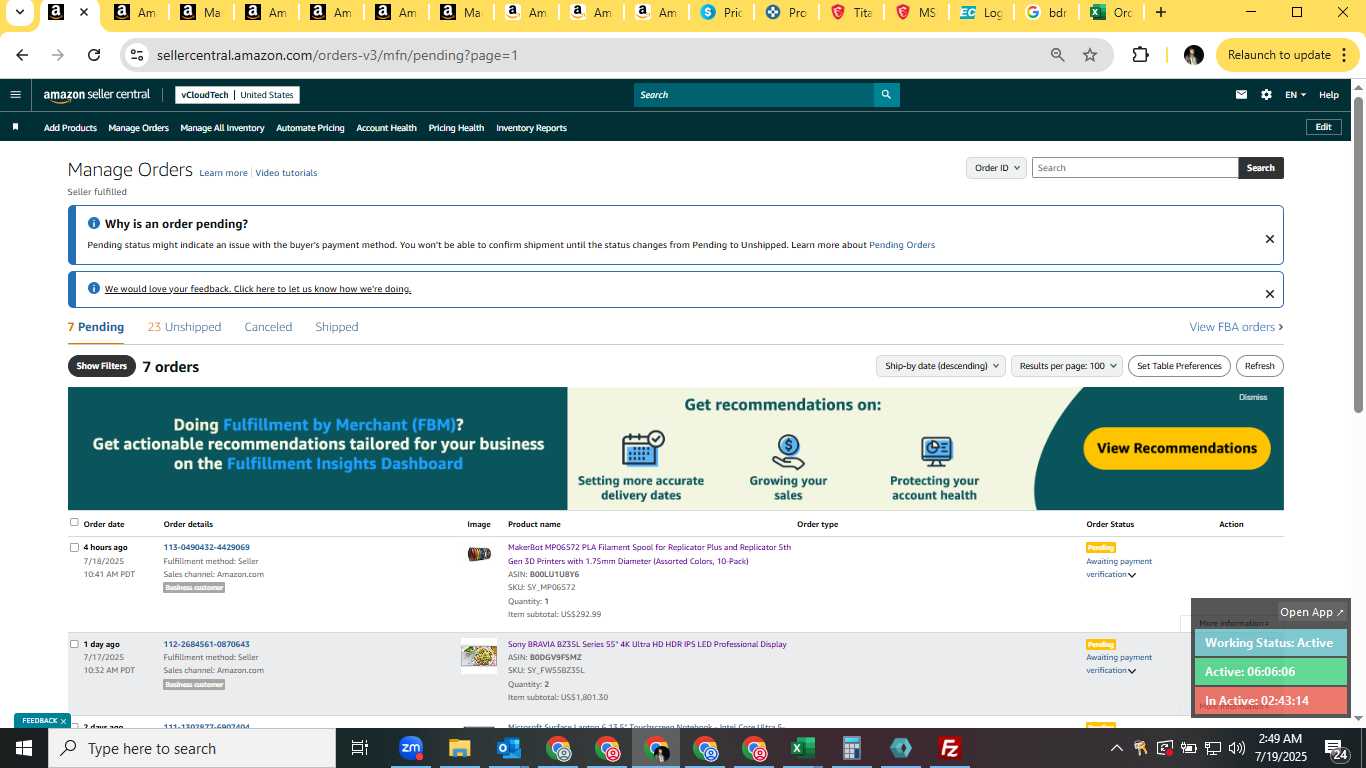Screen dimensions: 1366x768
Task: Open the Pending Orders help link
Action: click(901, 245)
